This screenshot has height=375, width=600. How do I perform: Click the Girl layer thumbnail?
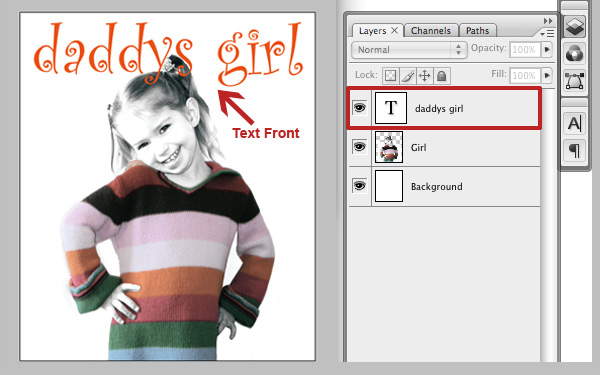(x=389, y=147)
